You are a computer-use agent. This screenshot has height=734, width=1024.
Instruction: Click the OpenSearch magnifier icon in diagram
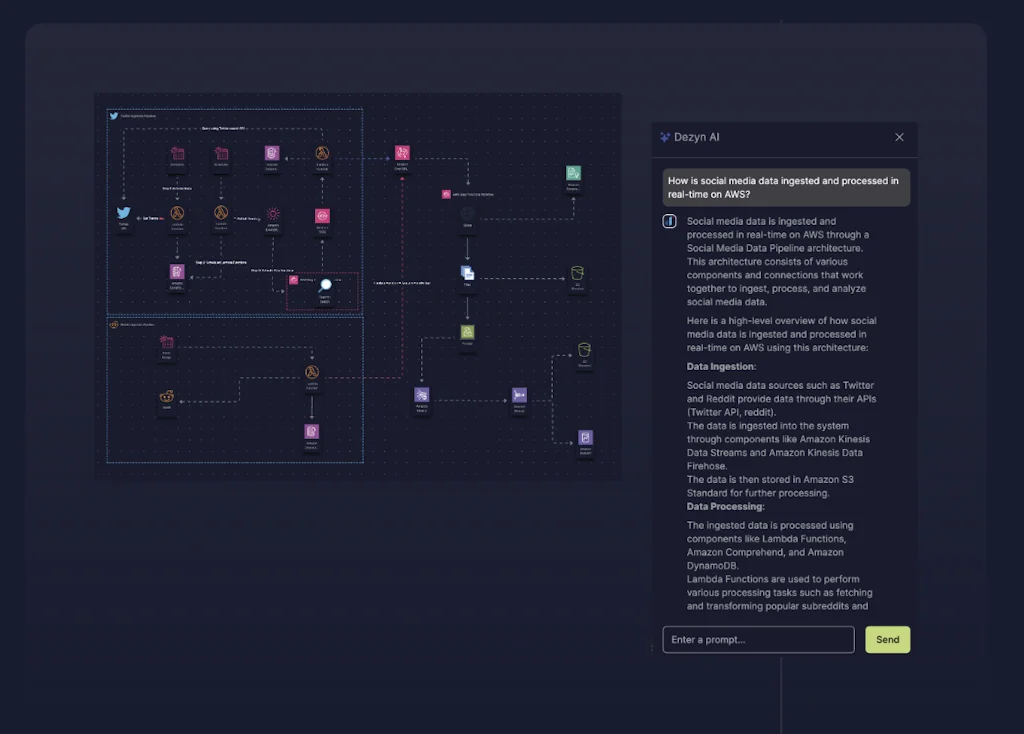(x=325, y=286)
